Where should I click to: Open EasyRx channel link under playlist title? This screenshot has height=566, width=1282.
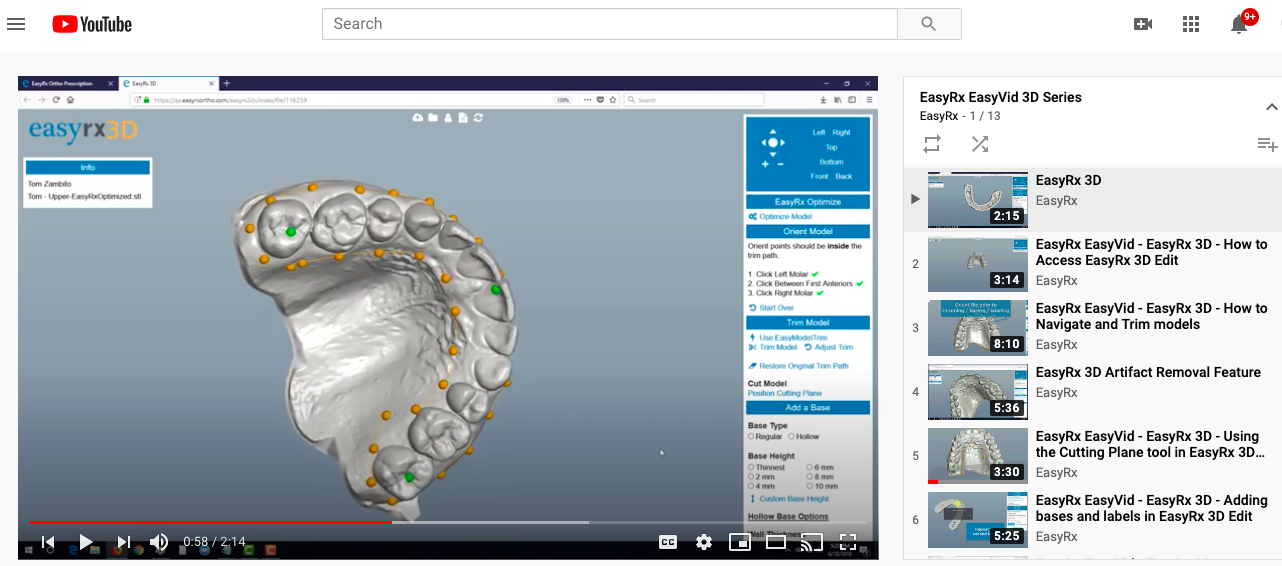938,116
